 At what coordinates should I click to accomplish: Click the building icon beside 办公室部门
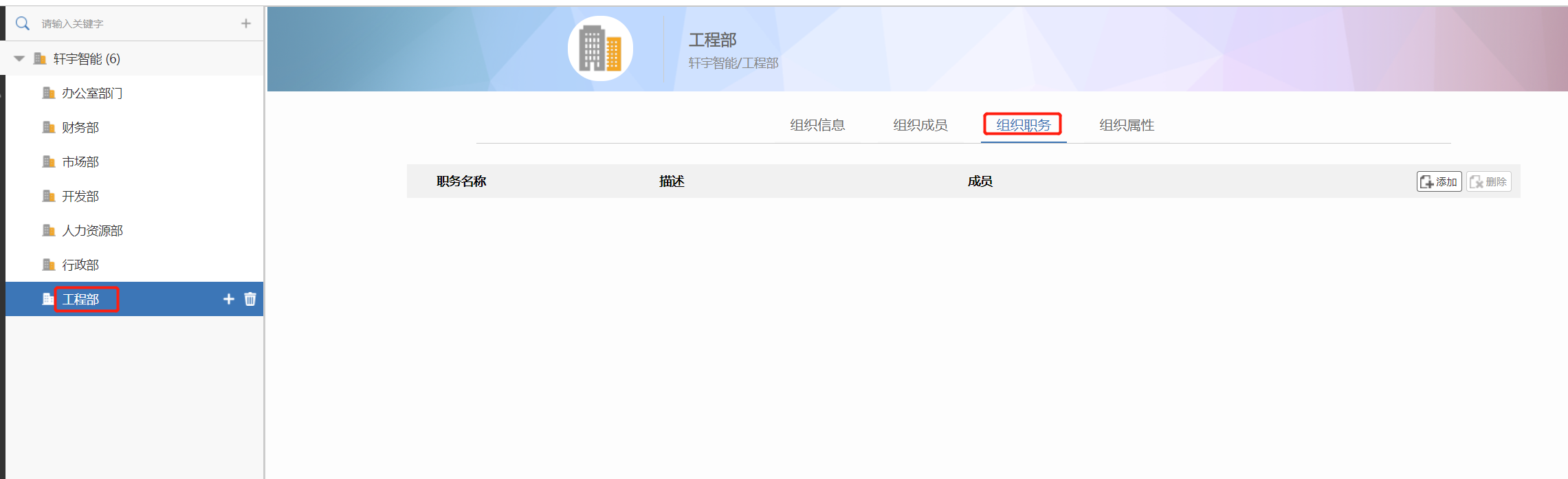pos(49,93)
